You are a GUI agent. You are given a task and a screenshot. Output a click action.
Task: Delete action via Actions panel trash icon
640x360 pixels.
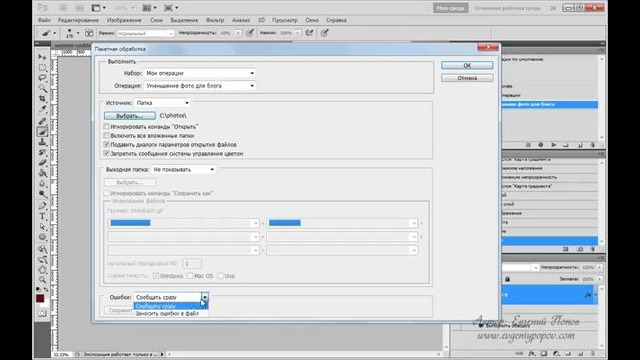[592, 145]
